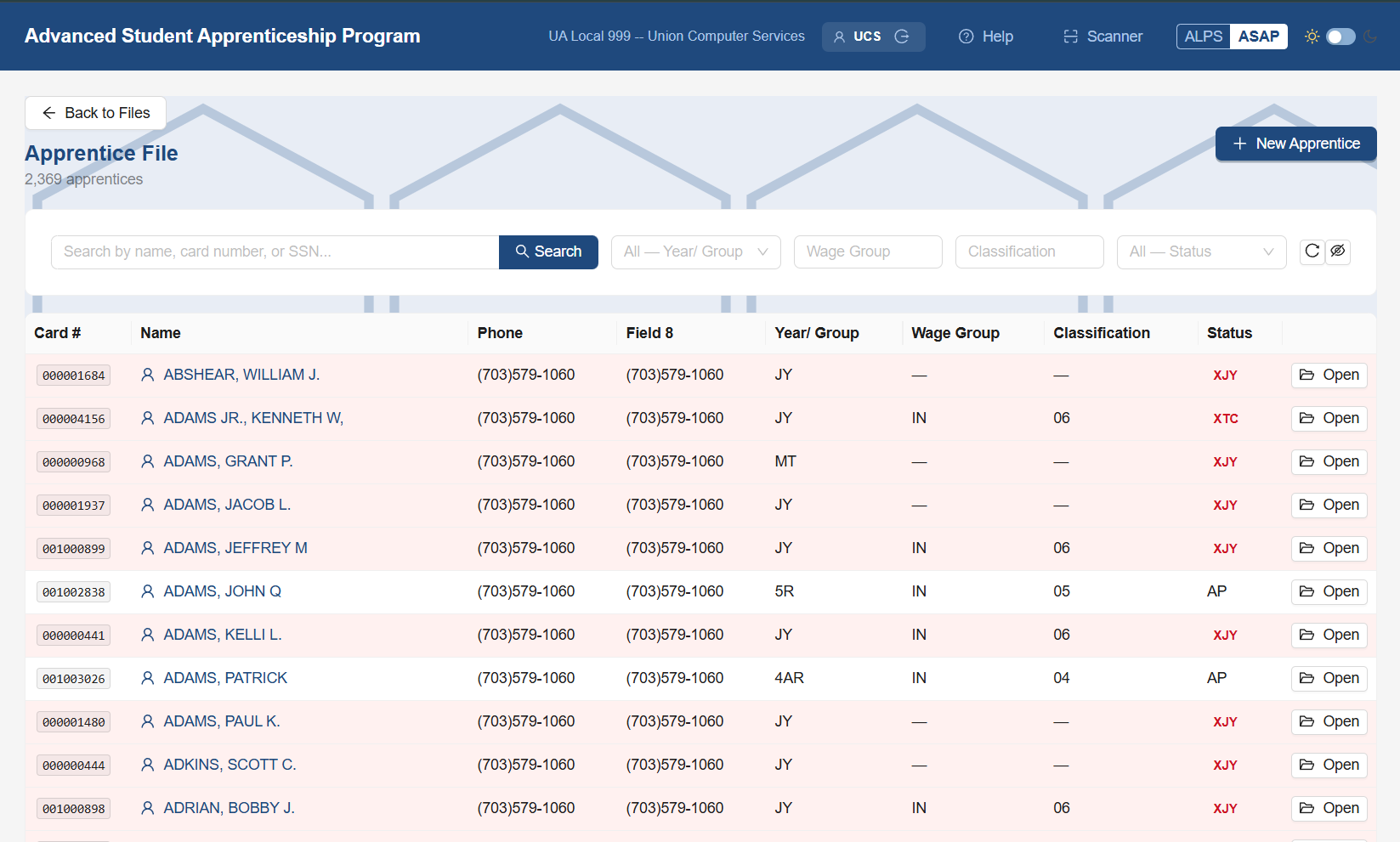This screenshot has height=842, width=1400.
Task: Open the file for ADAMS, JOHN Q
Action: click(1329, 591)
